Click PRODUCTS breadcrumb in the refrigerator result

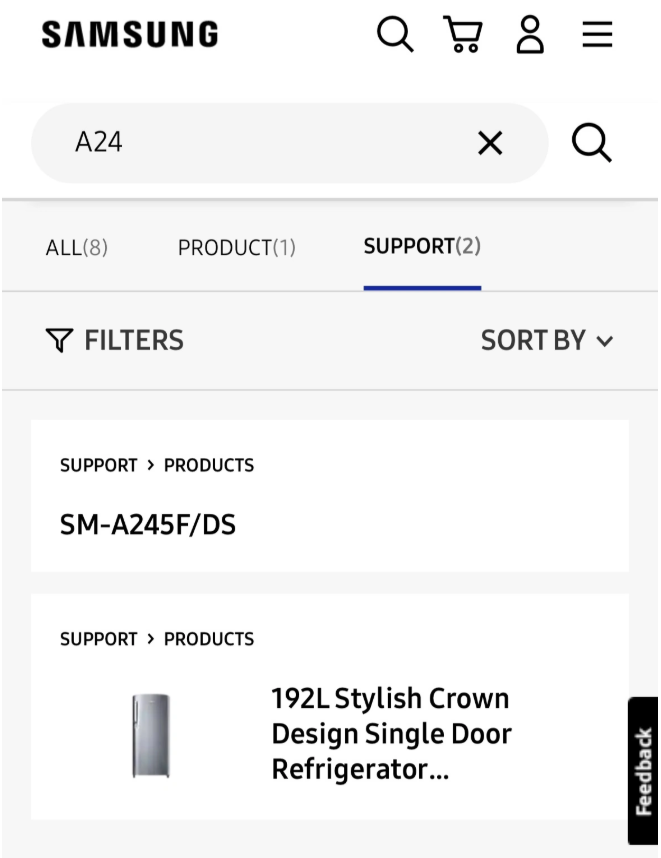pyautogui.click(x=209, y=639)
